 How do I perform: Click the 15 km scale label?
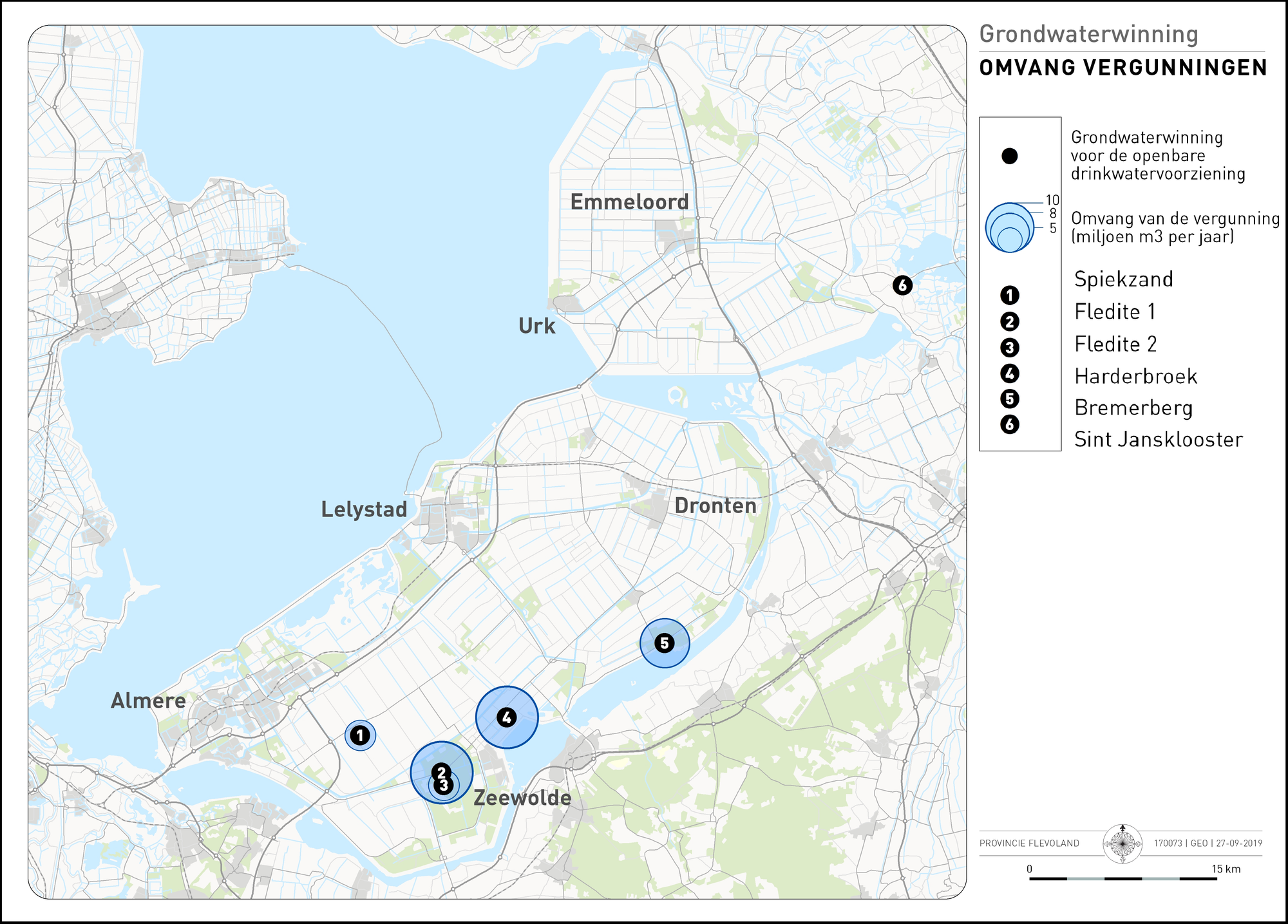coord(1226,869)
